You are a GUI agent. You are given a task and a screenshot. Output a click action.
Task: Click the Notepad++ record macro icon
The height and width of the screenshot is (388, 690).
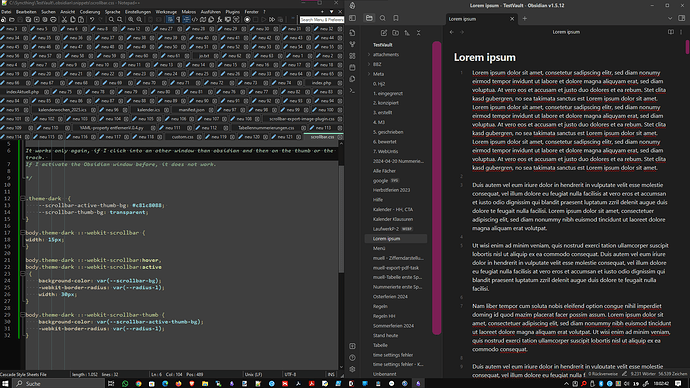coord(247,20)
